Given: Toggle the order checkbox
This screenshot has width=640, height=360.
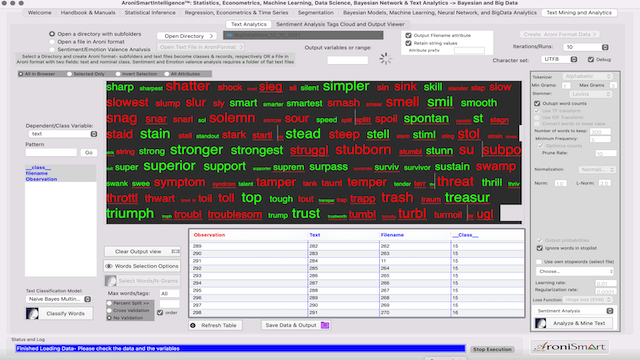Looking at the screenshot, I should click(160, 313).
